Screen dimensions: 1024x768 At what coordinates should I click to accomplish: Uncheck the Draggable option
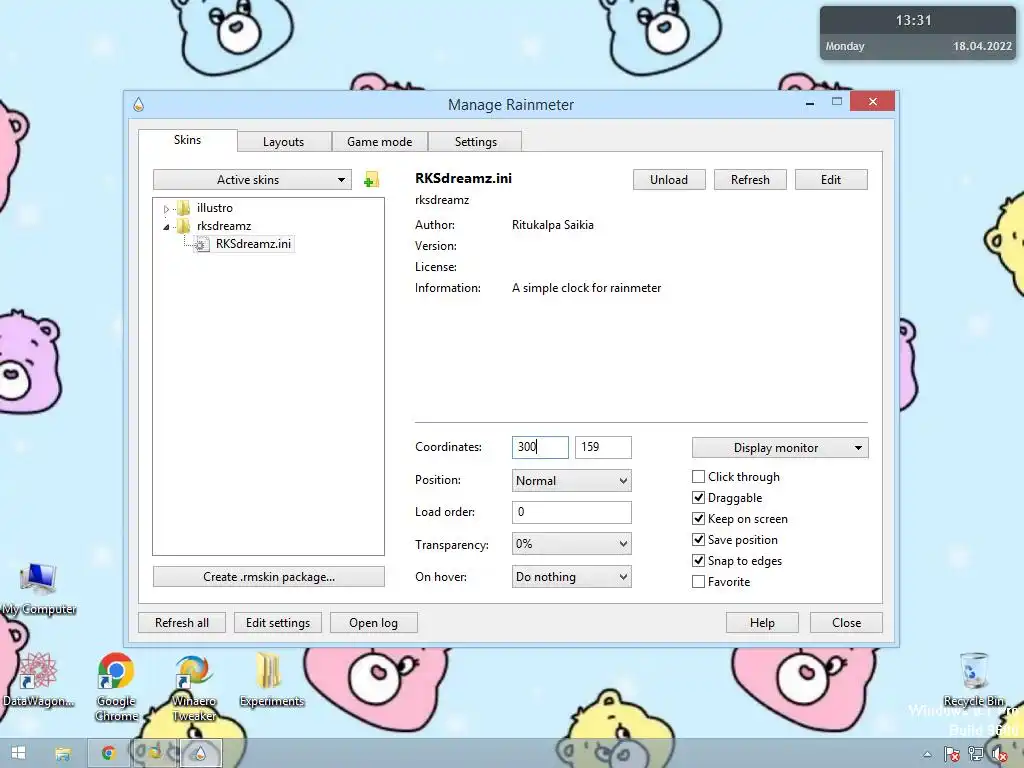click(698, 498)
